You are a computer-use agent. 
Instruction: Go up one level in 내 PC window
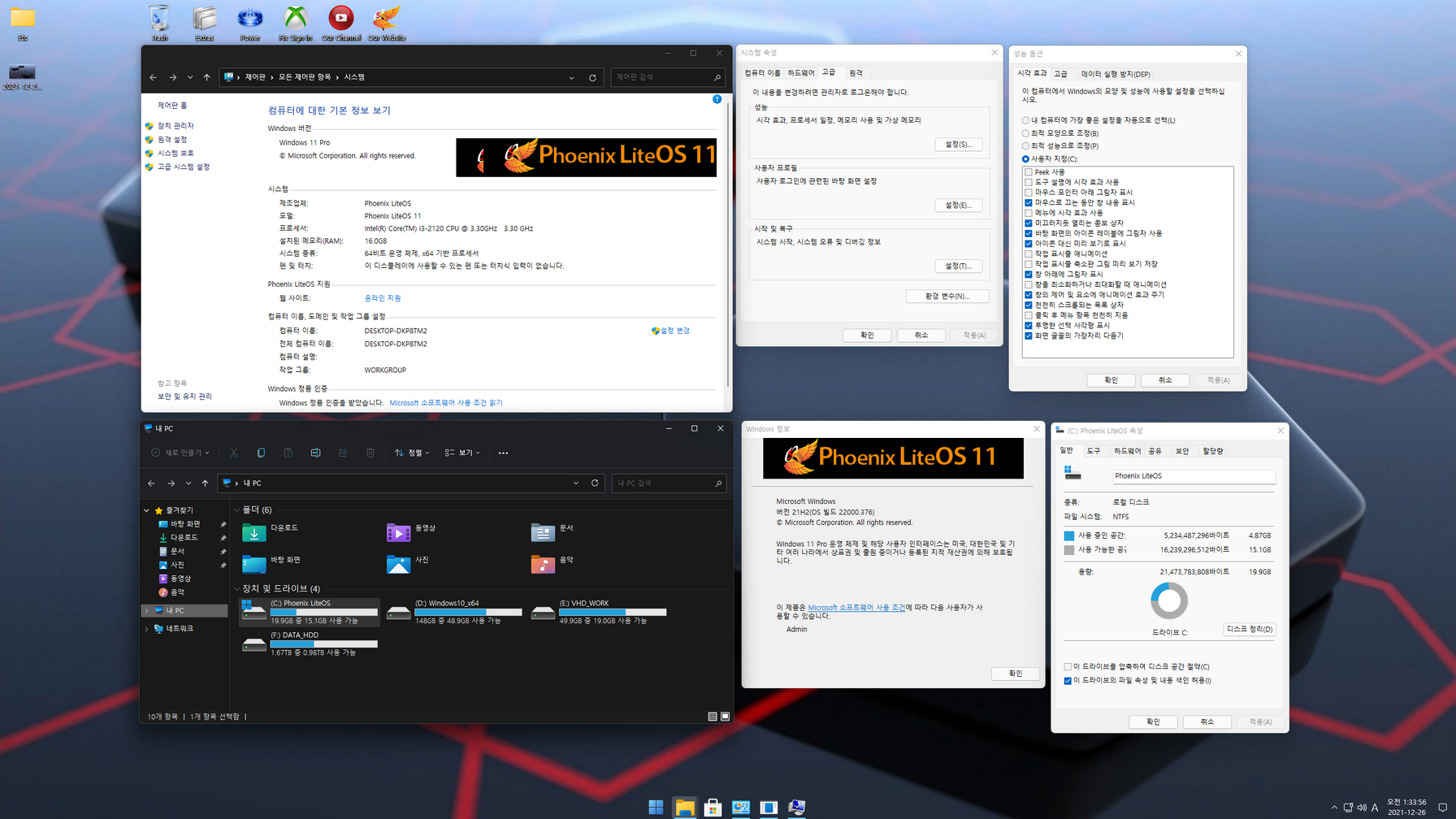205,483
